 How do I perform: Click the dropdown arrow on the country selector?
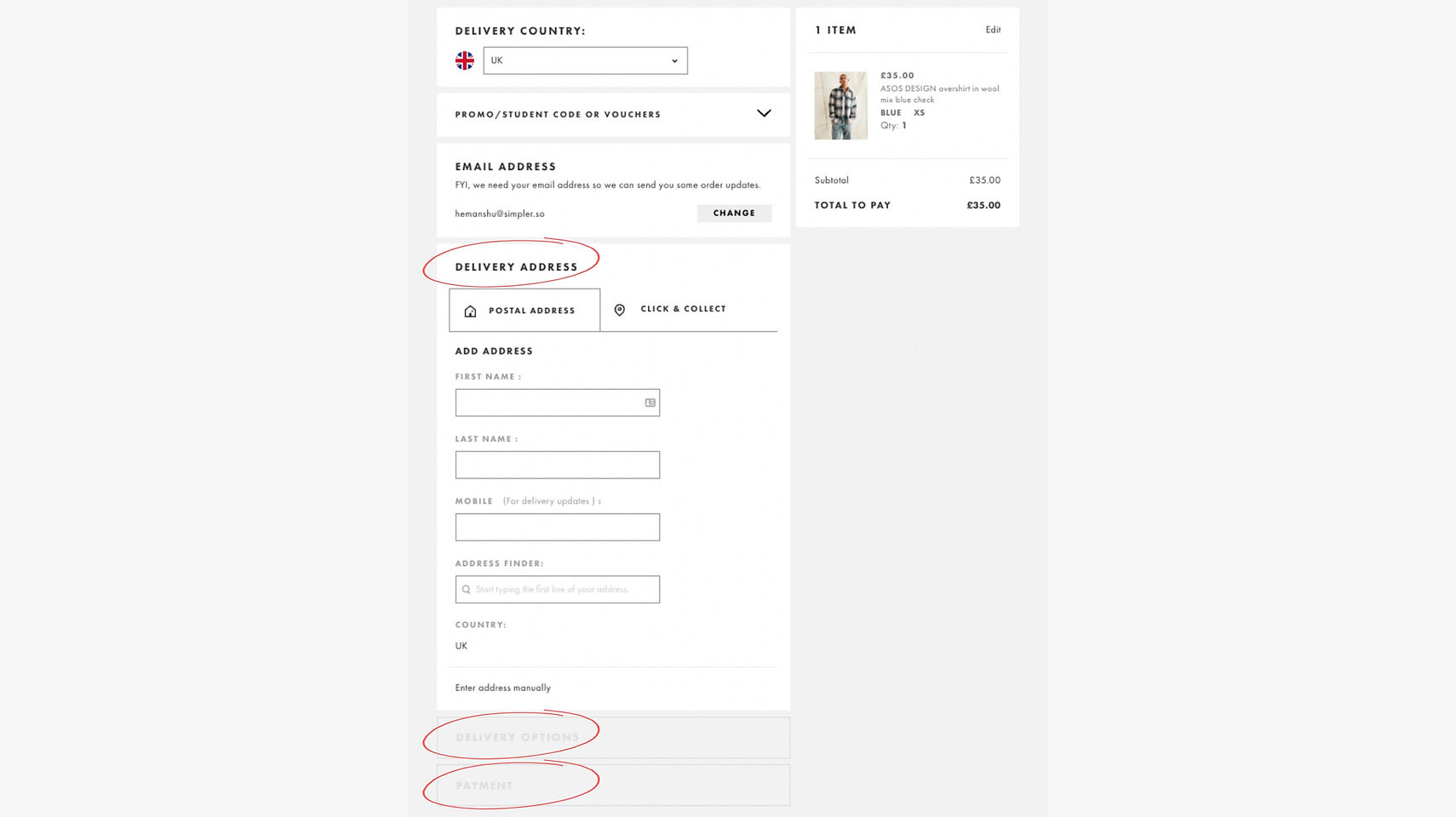pos(674,60)
